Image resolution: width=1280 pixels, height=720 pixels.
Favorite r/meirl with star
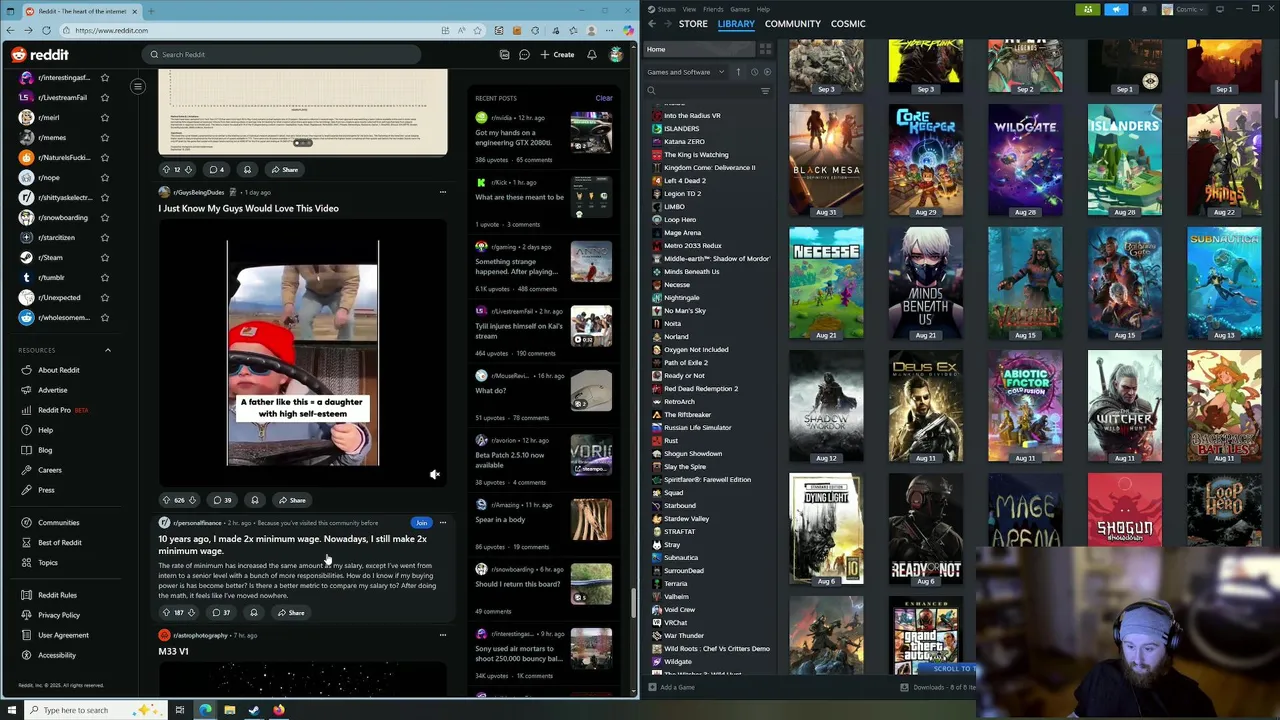tap(105, 117)
